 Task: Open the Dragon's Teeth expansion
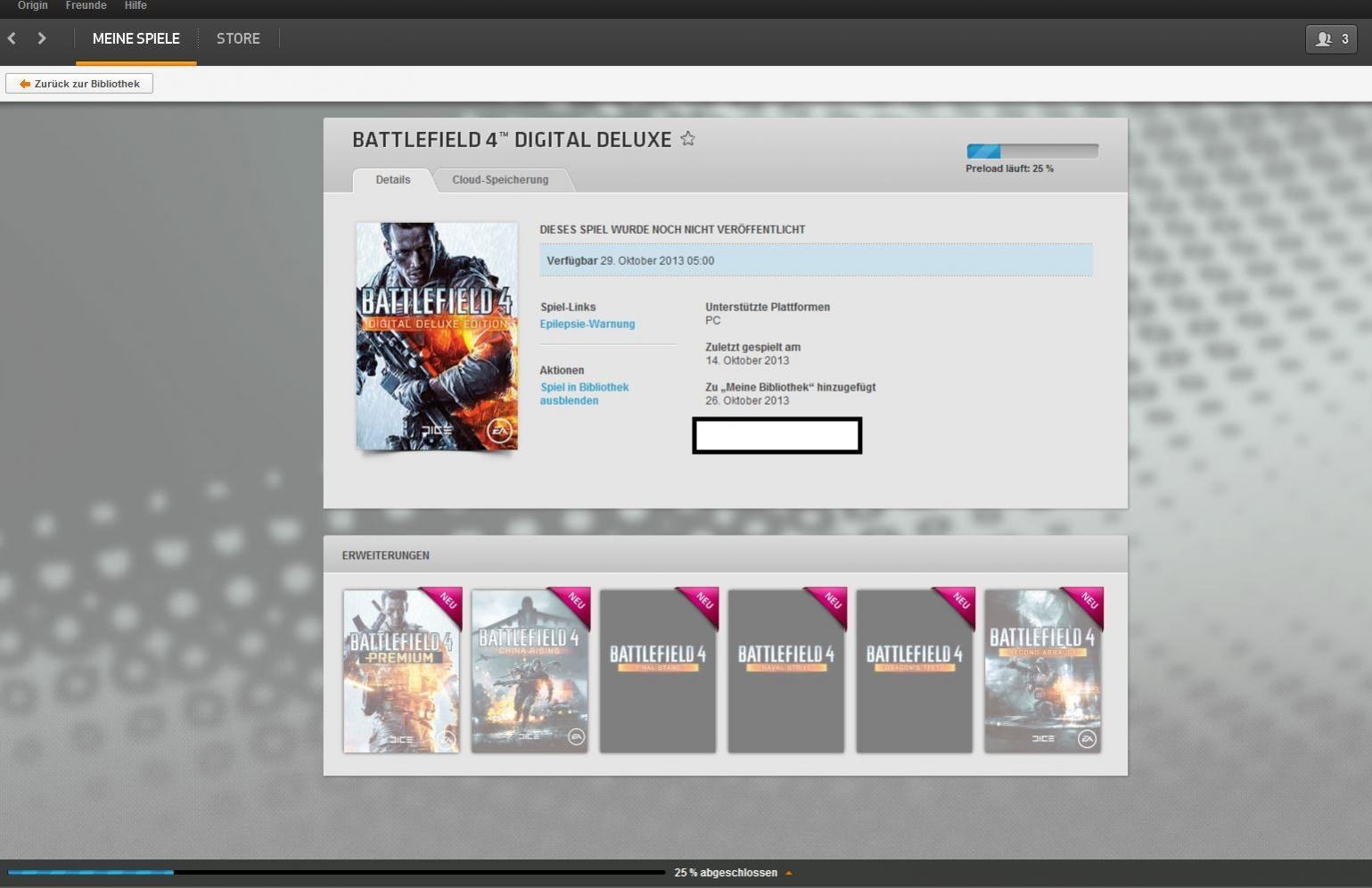point(915,670)
